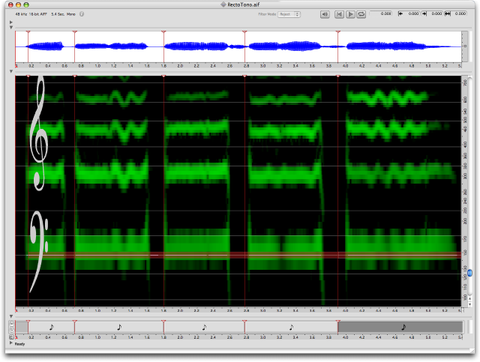Select the dark highlighted last note region
This screenshot has width=480, height=362.
click(400, 327)
